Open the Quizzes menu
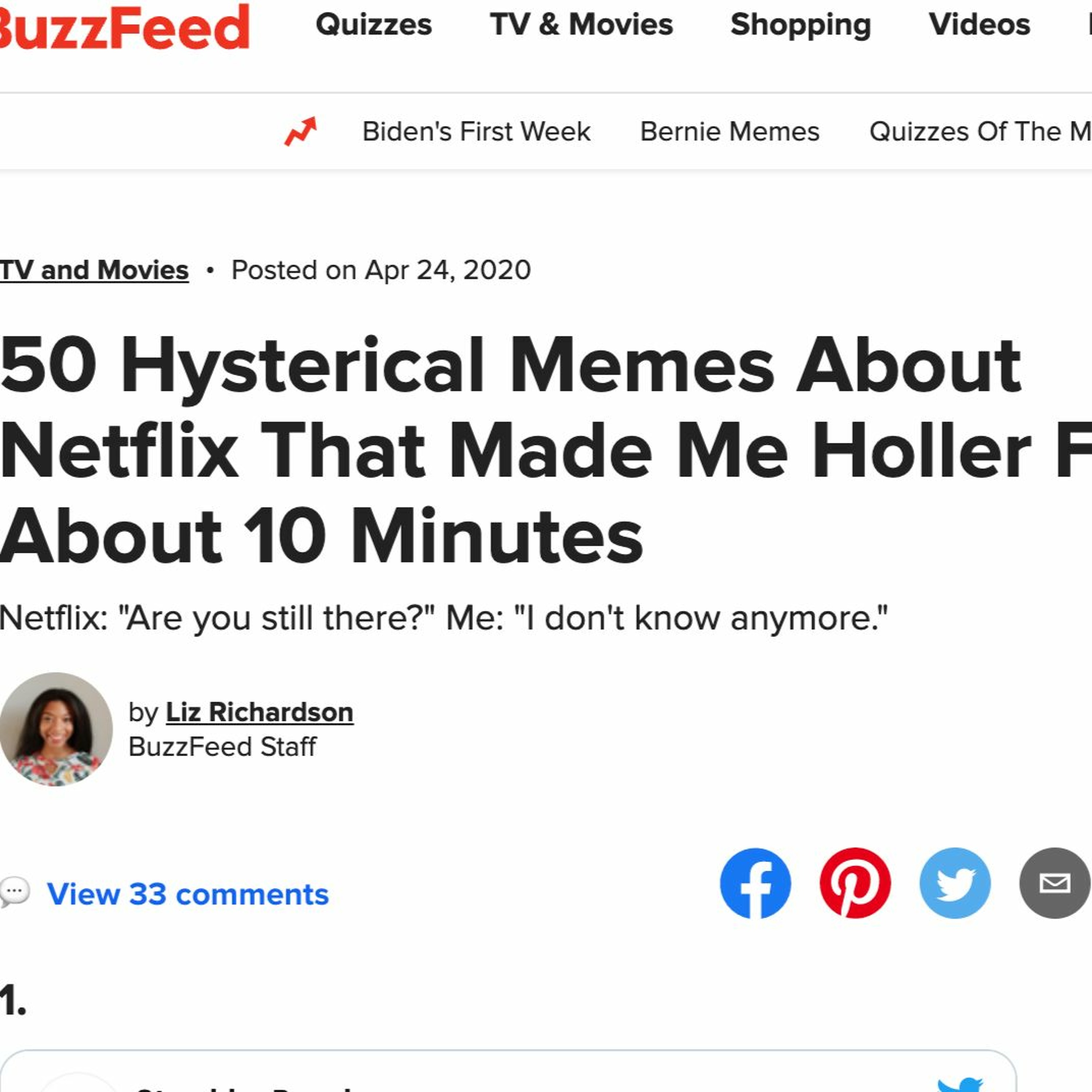Viewport: 1092px width, 1092px height. (x=373, y=25)
